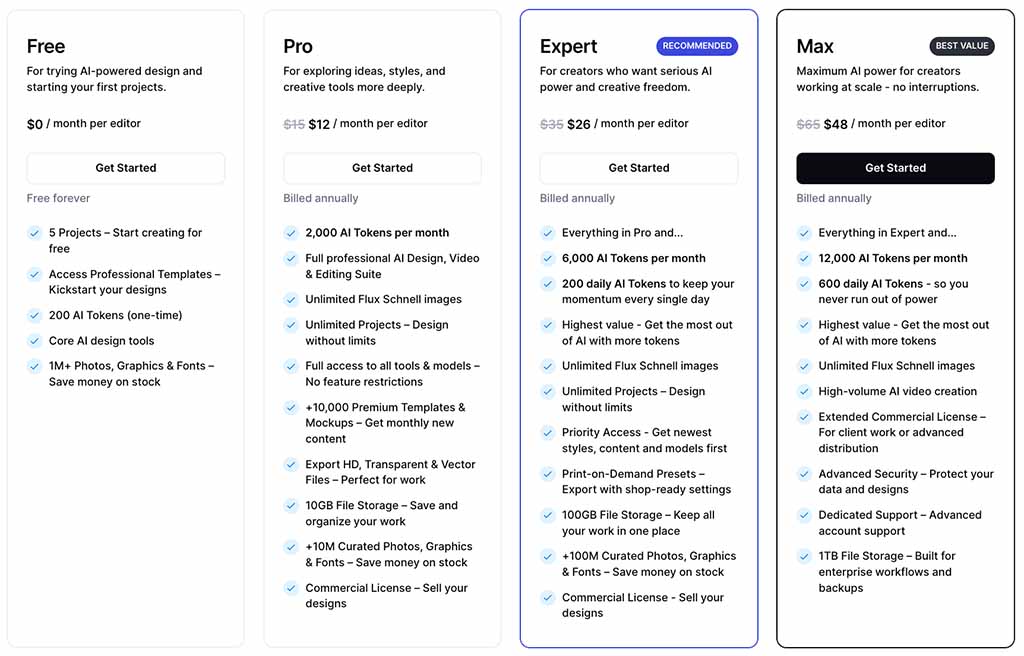
Task: Select the checkmark beside Unlimited Flux Schnell images in Pro
Action: [x=291, y=300]
